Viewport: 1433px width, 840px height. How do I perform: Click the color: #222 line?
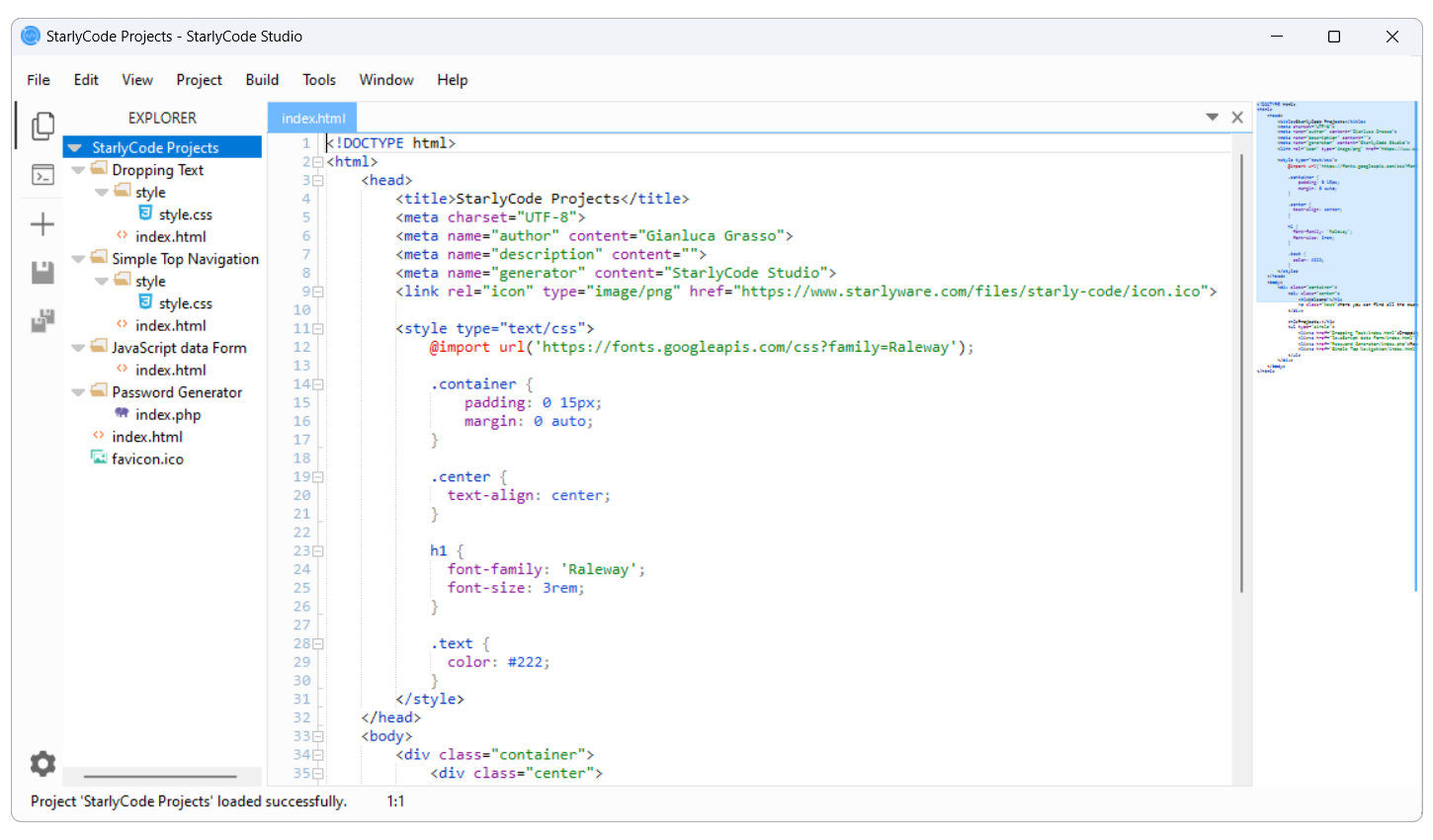[x=498, y=662]
